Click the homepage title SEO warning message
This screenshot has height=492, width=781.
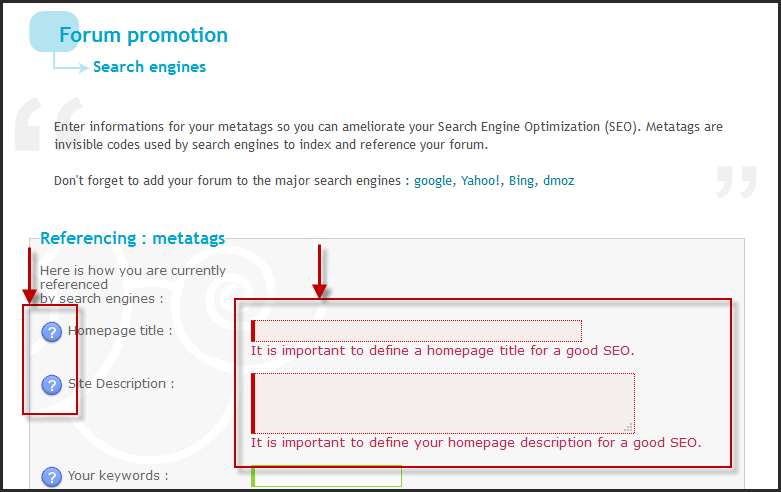[442, 351]
